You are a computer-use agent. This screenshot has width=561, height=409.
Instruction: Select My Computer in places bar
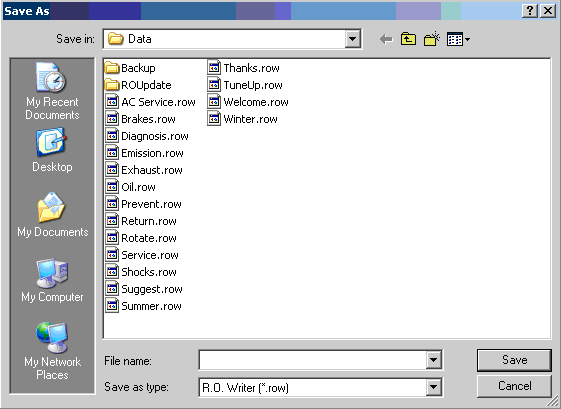[x=52, y=281]
